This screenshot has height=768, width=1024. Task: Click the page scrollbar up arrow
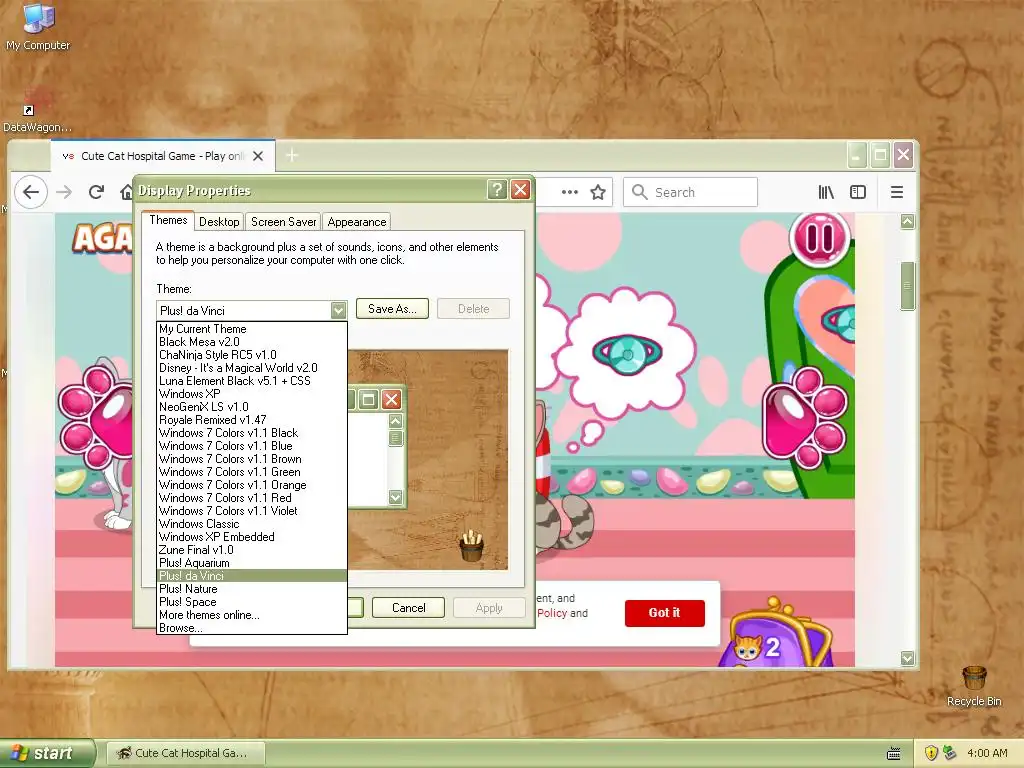point(907,221)
